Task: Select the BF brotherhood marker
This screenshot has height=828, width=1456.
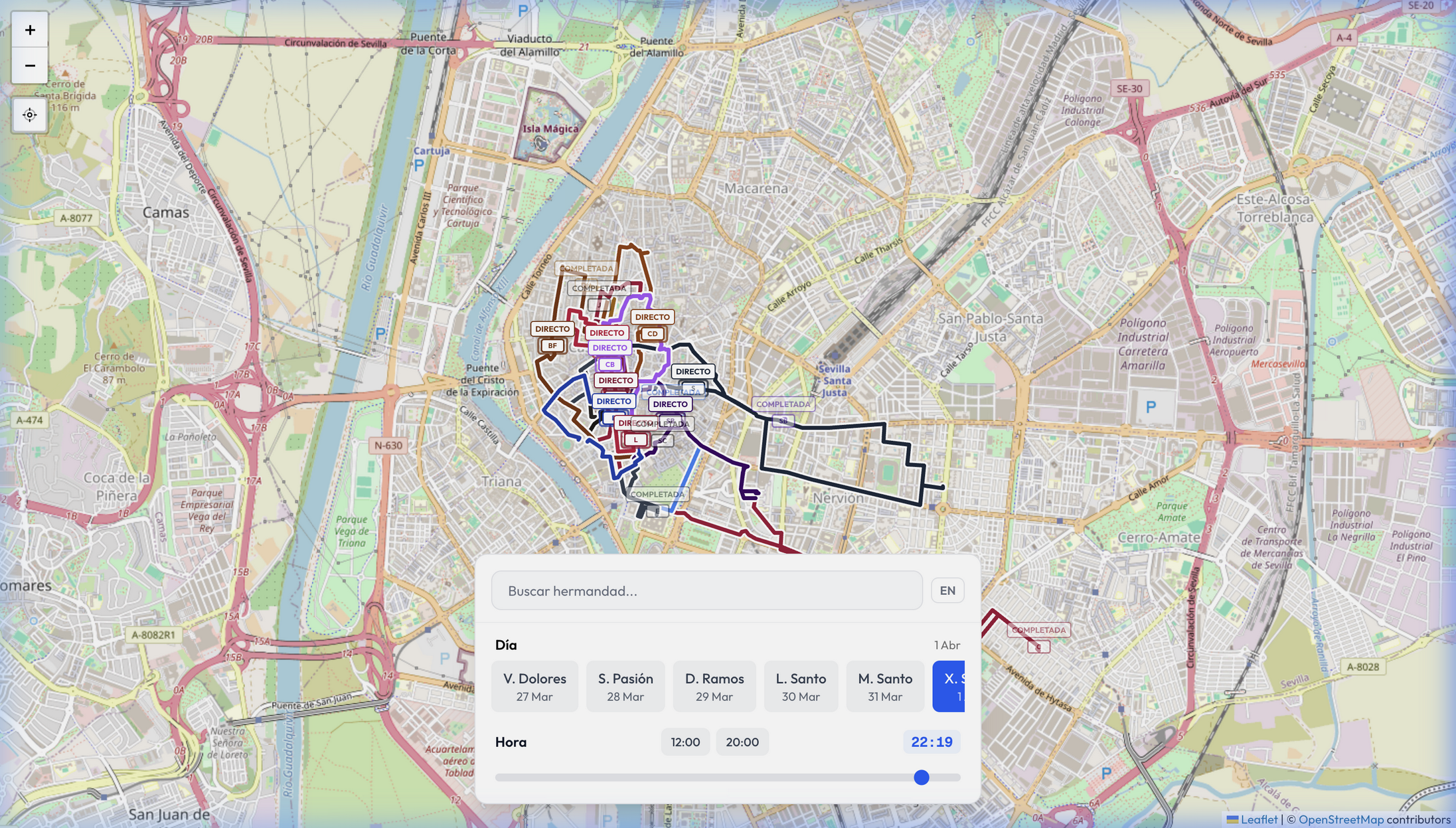Action: [552, 345]
